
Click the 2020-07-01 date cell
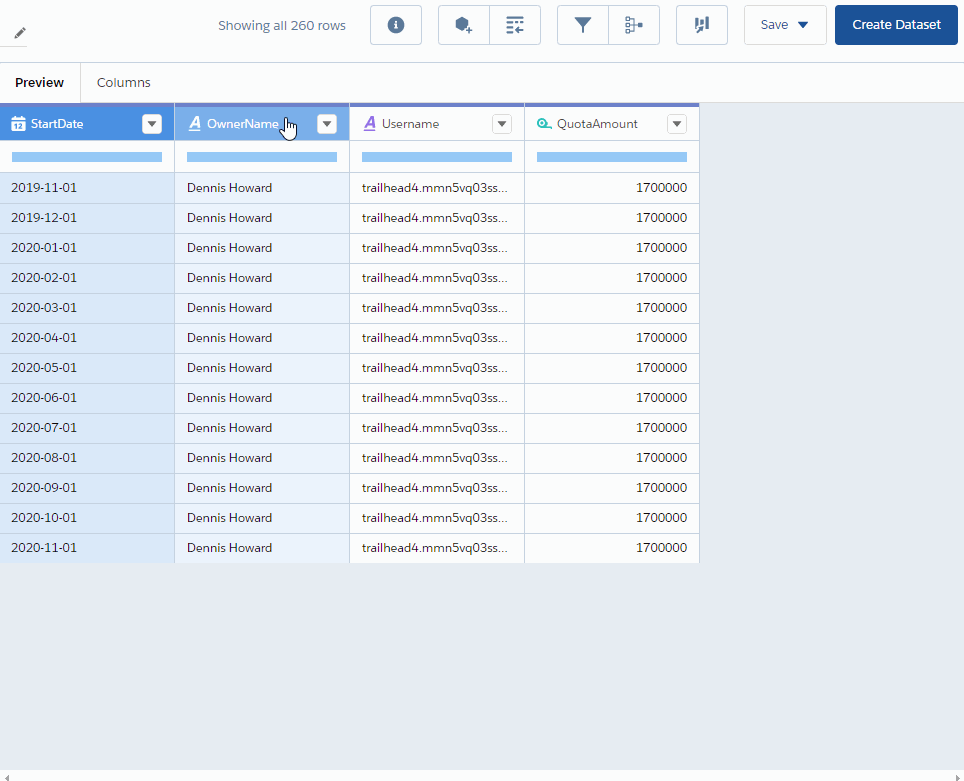(87, 427)
